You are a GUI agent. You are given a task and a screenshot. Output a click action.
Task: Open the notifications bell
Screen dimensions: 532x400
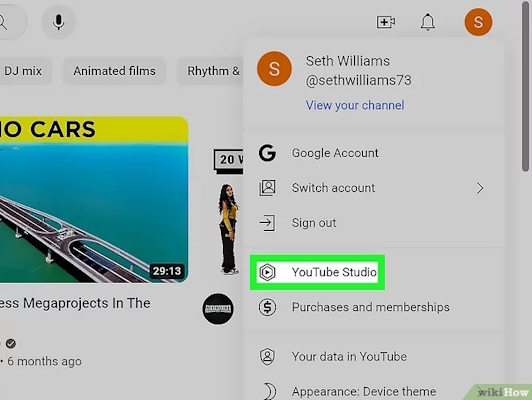point(428,22)
